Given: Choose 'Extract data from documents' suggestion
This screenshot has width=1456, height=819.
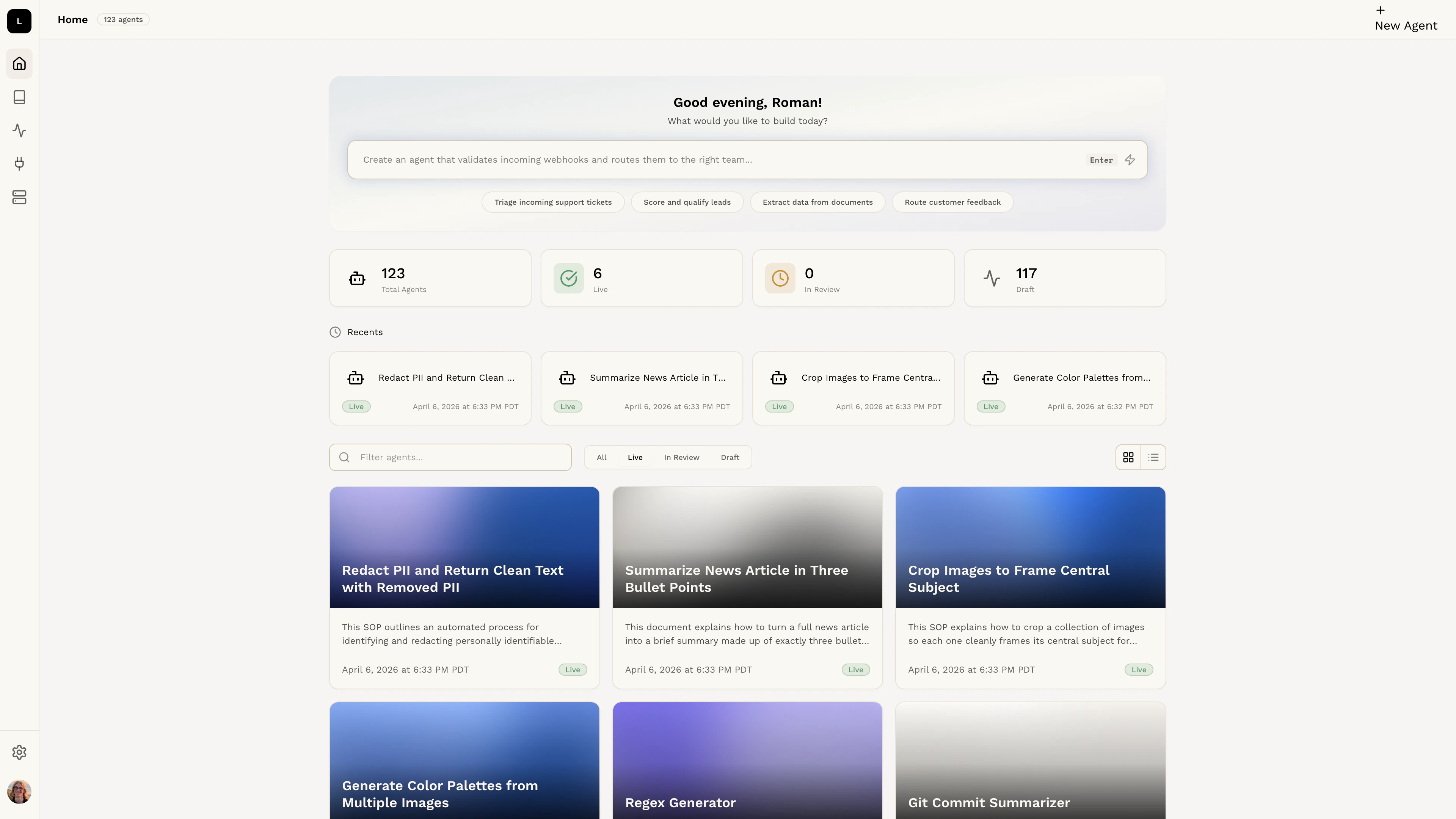Looking at the screenshot, I should coord(817,202).
